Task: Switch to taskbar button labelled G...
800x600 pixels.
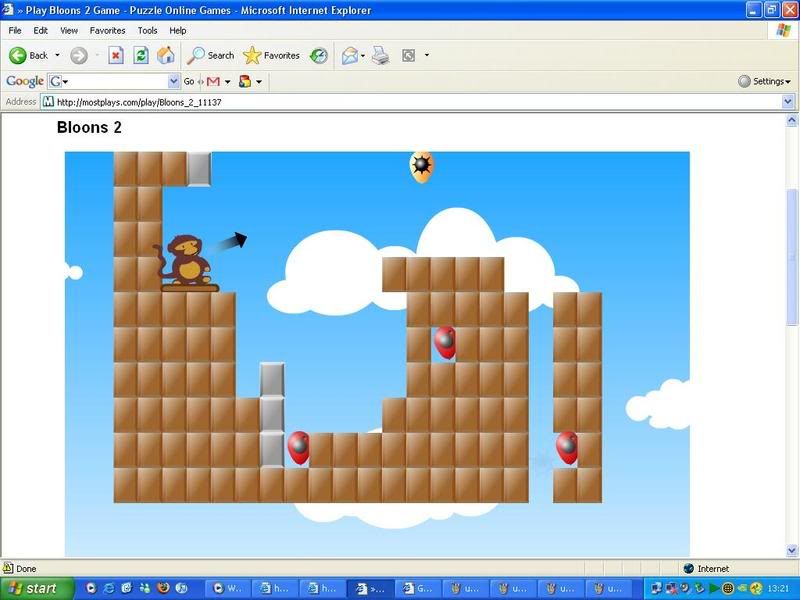Action: pos(418,589)
